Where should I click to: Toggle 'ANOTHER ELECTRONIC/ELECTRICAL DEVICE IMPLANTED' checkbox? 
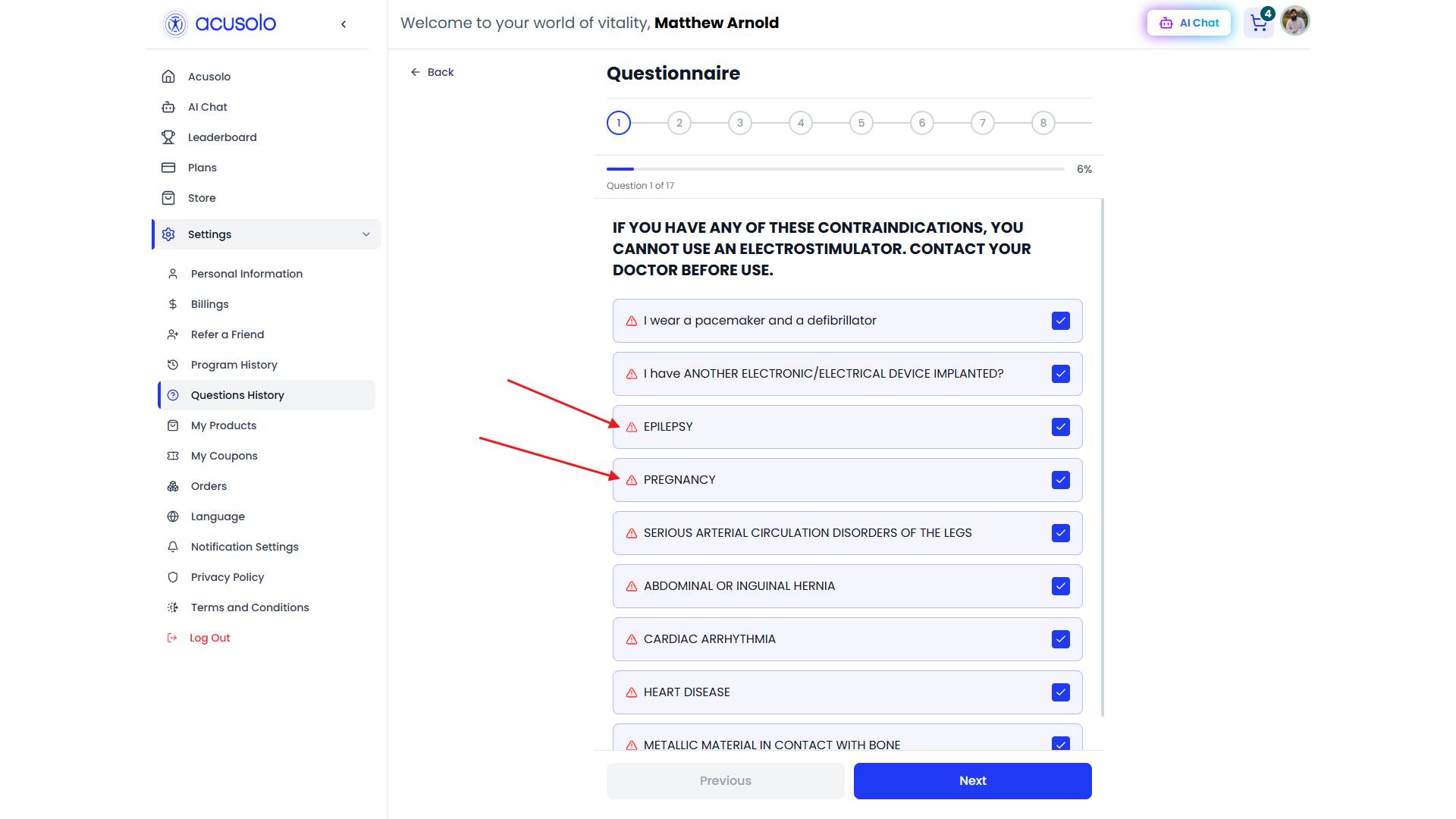click(x=1061, y=374)
